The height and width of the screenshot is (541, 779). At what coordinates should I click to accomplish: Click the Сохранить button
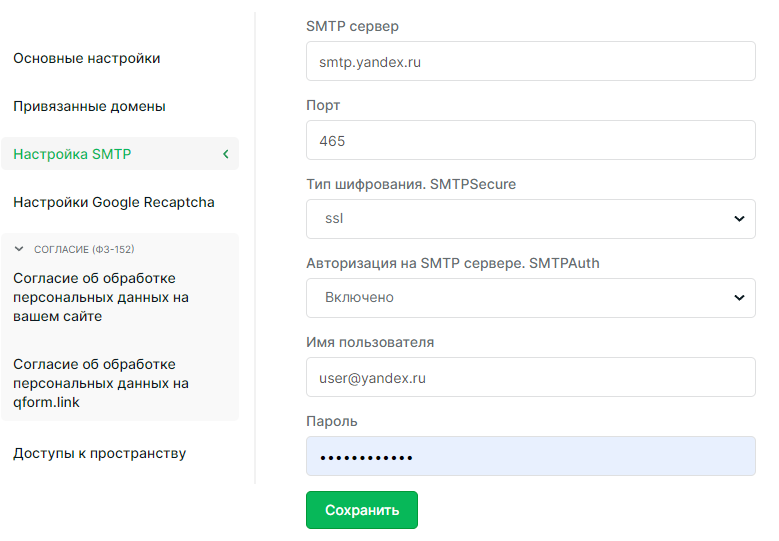pos(362,510)
